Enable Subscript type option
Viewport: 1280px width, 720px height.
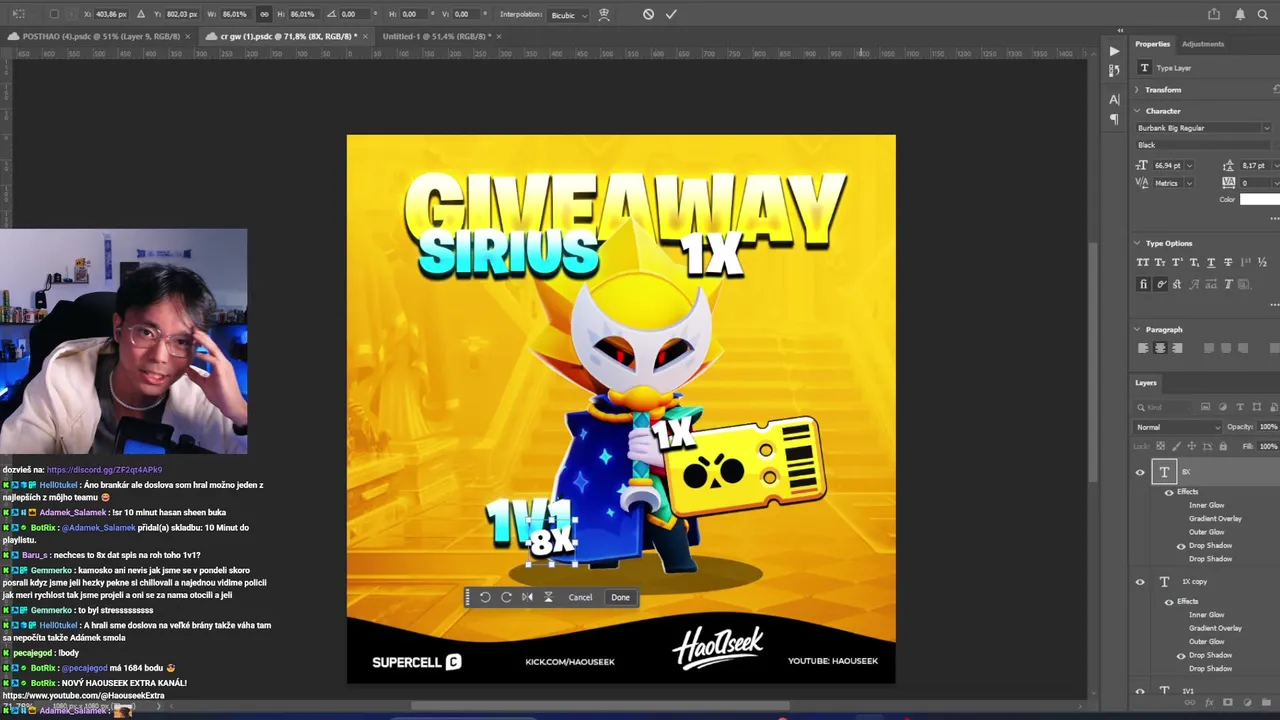(1194, 262)
